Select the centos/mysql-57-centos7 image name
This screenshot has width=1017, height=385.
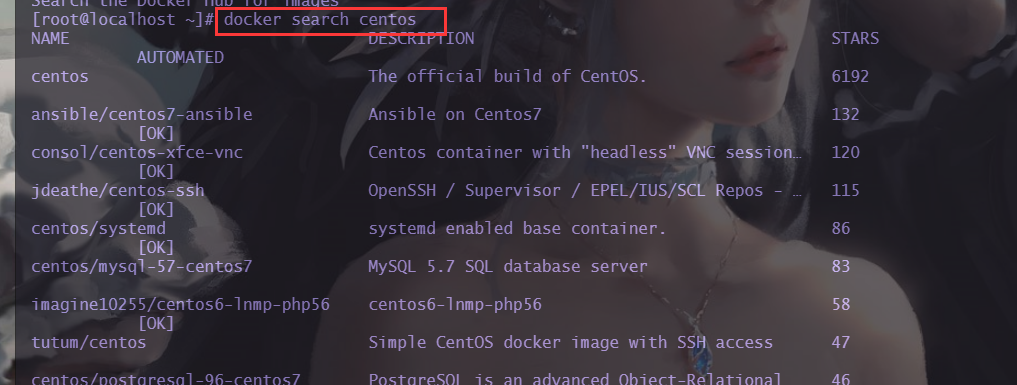(x=141, y=266)
